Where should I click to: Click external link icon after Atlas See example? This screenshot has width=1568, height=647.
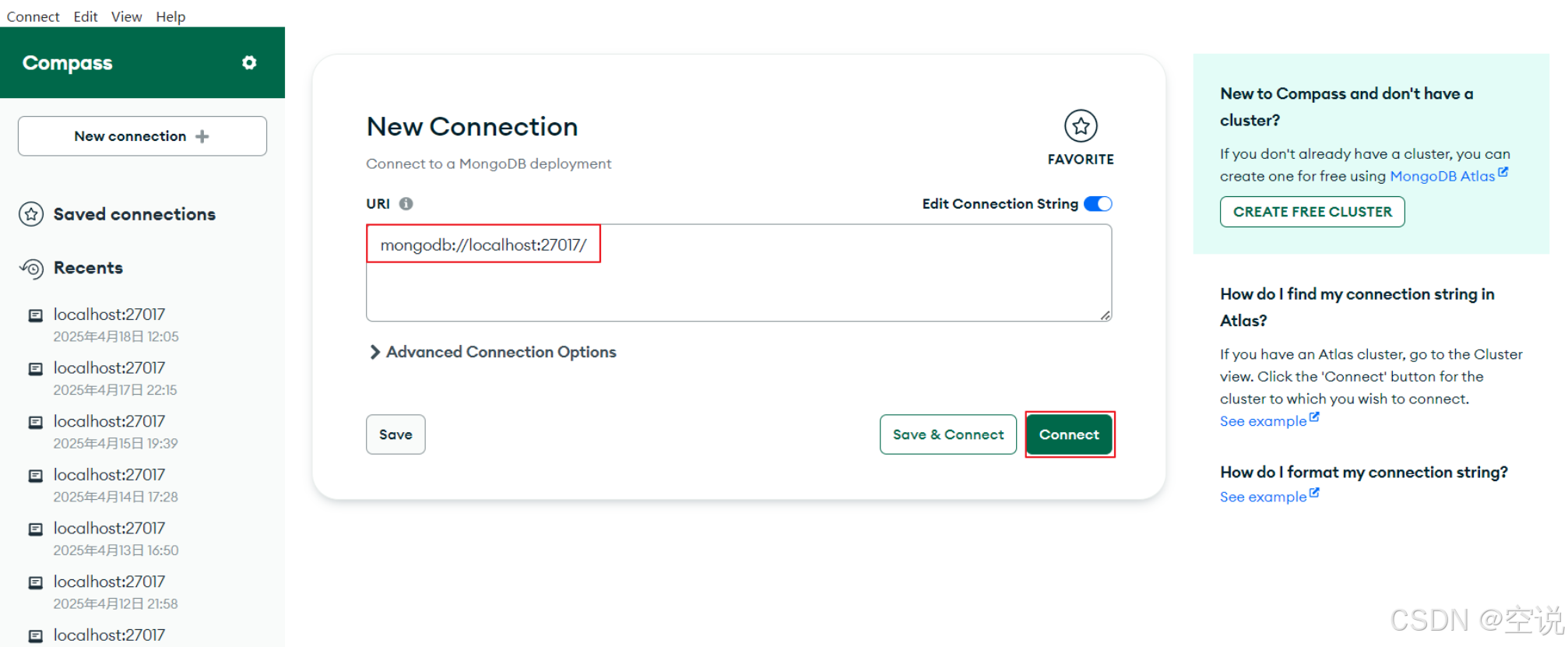1314,417
